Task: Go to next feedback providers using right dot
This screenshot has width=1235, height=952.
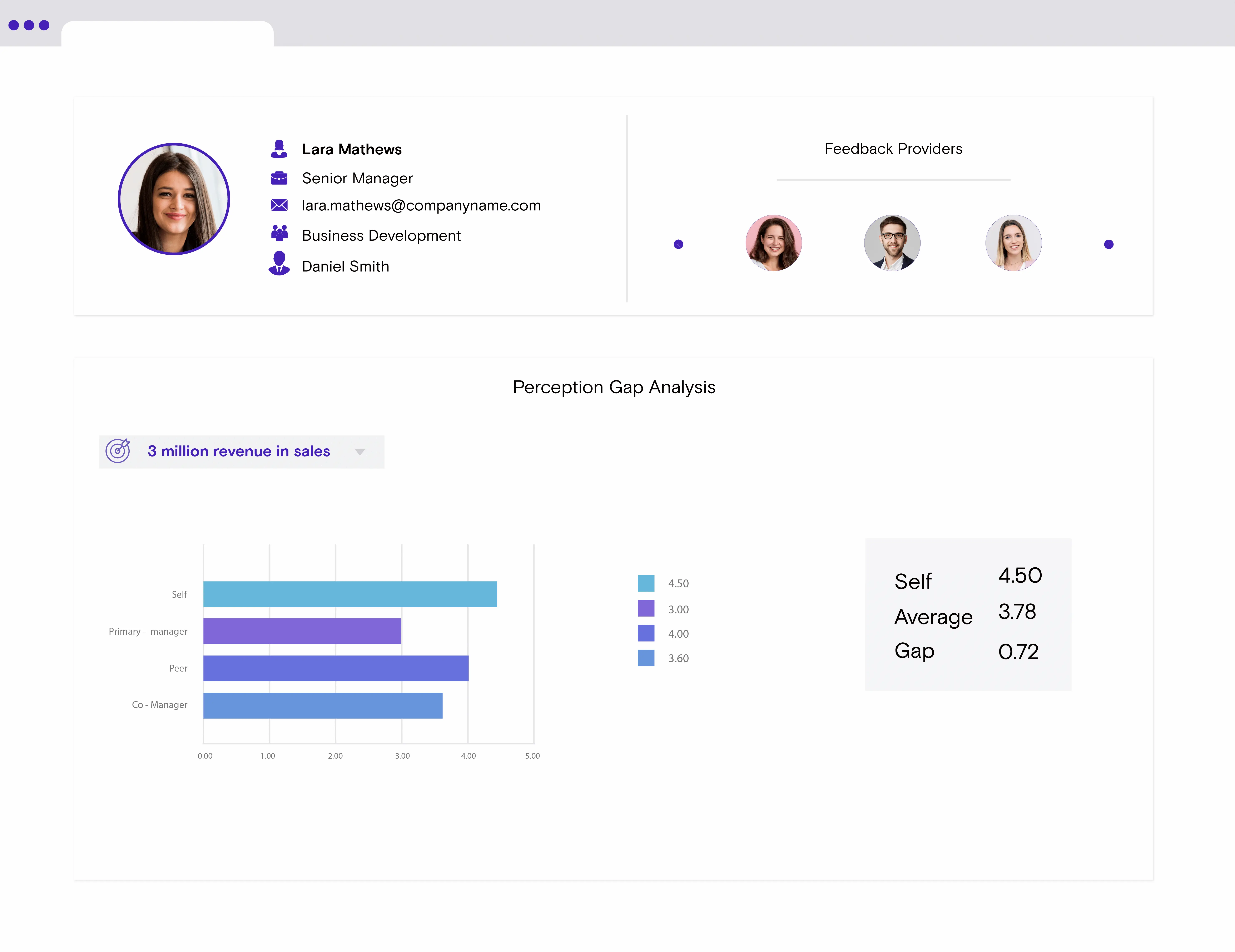Action: pyautogui.click(x=1109, y=244)
